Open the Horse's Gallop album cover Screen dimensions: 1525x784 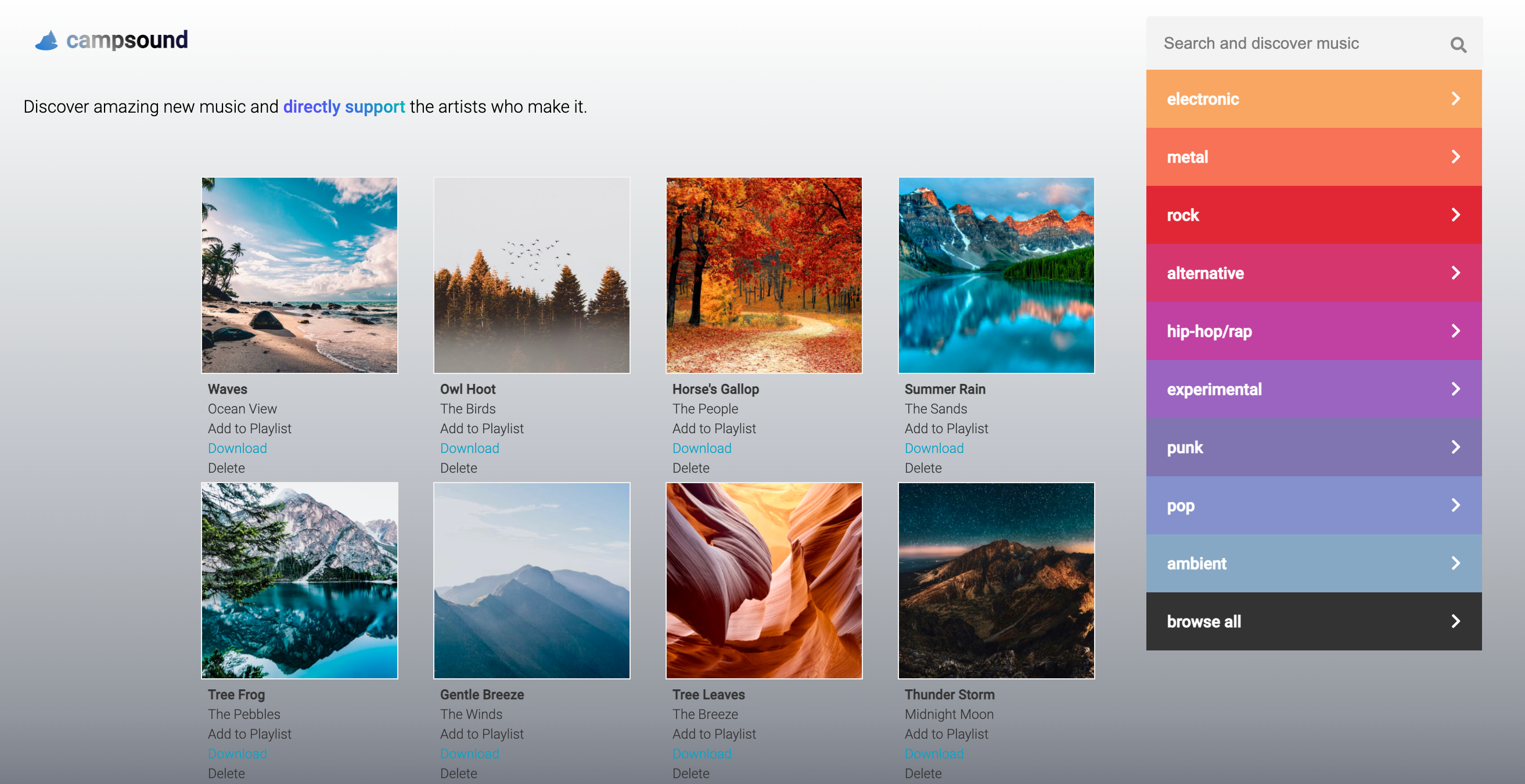pos(764,275)
